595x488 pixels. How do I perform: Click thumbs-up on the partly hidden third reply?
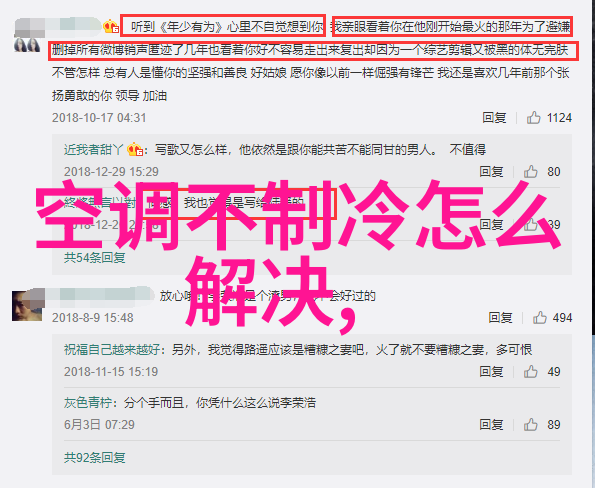(530, 225)
